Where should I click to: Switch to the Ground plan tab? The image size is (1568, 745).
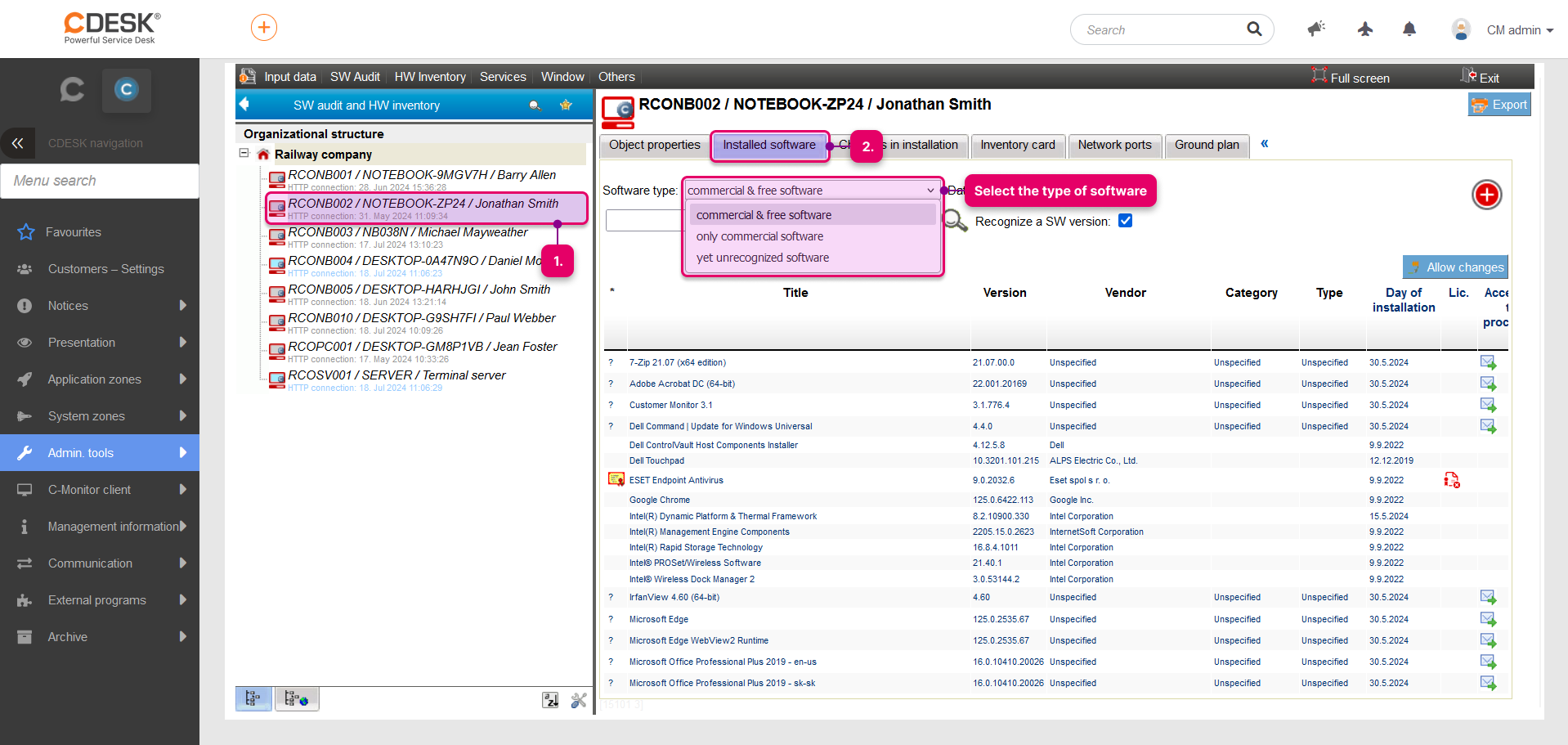coord(1207,146)
